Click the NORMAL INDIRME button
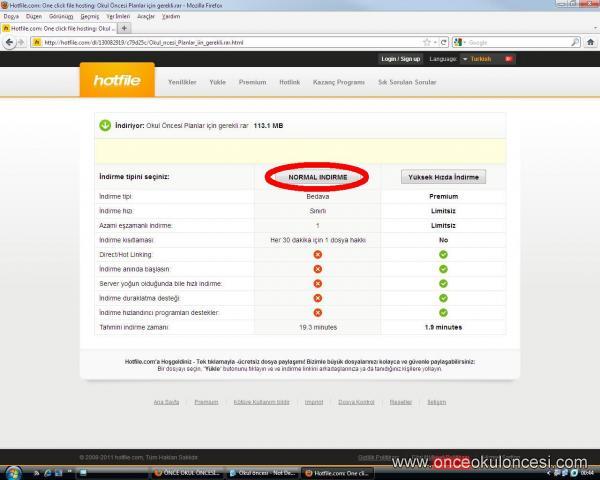 coord(316,177)
